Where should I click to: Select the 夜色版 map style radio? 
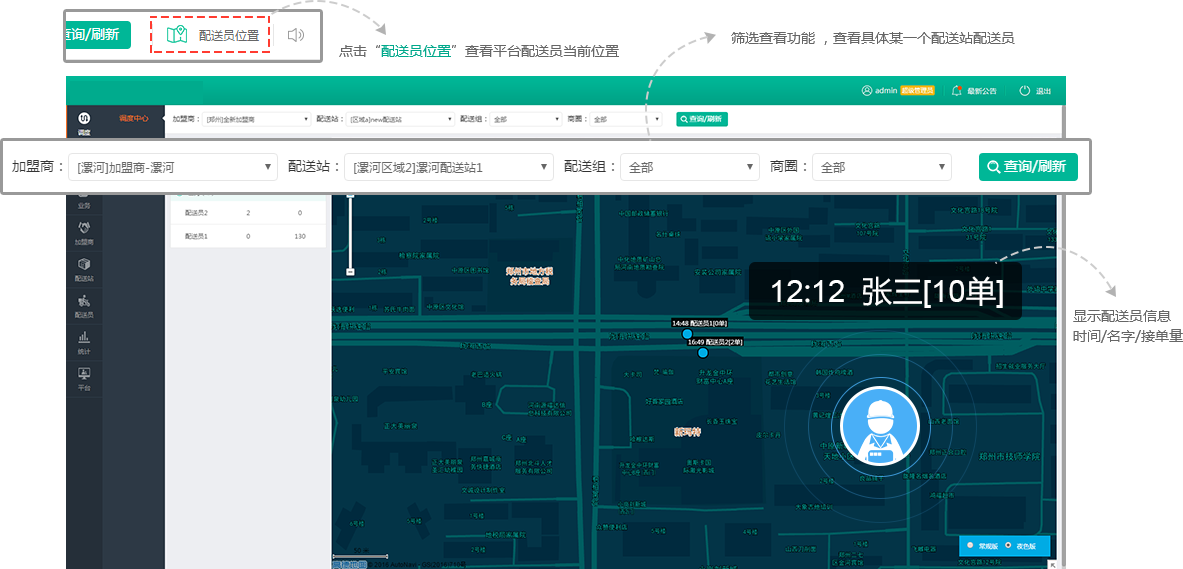point(1007,545)
